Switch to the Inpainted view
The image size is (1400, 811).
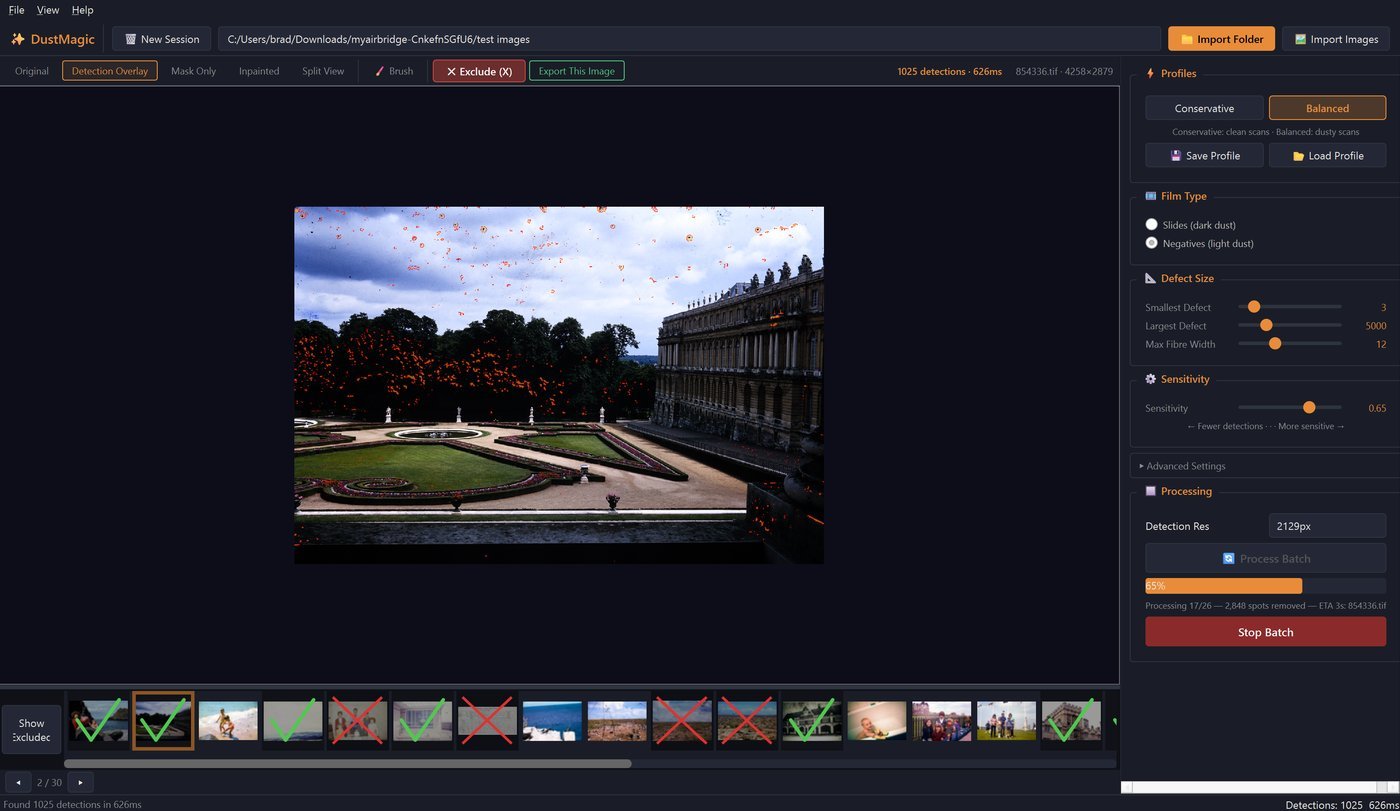(259, 71)
